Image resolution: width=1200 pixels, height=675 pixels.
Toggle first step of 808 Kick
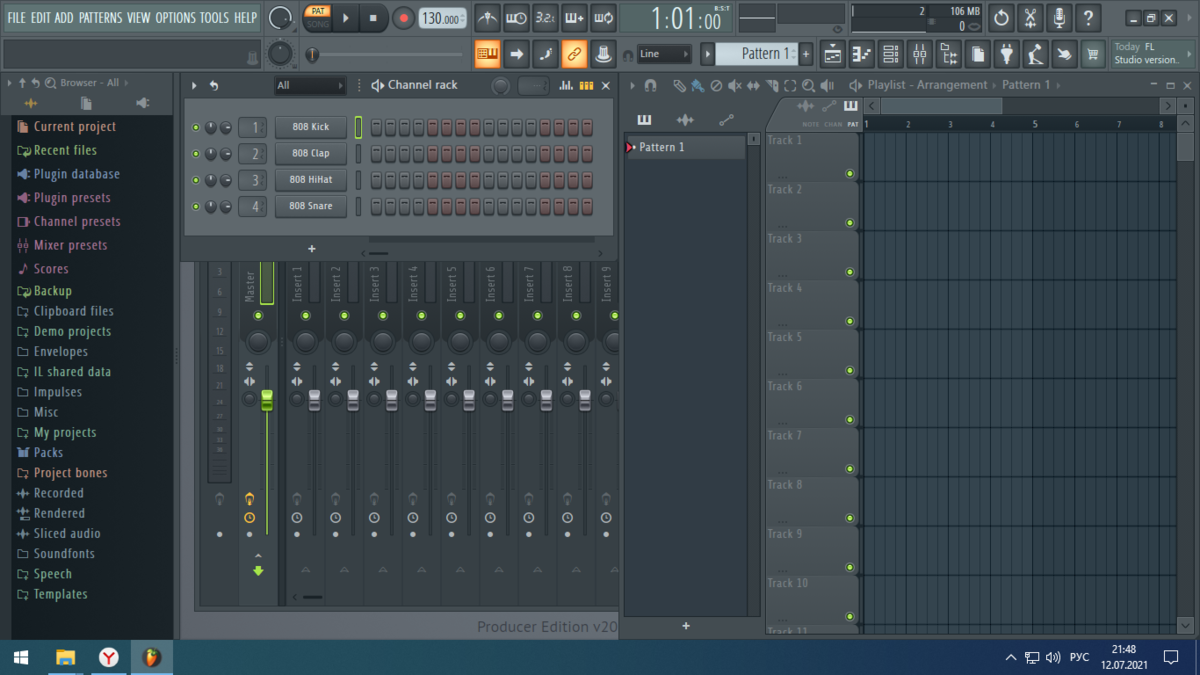click(x=376, y=128)
